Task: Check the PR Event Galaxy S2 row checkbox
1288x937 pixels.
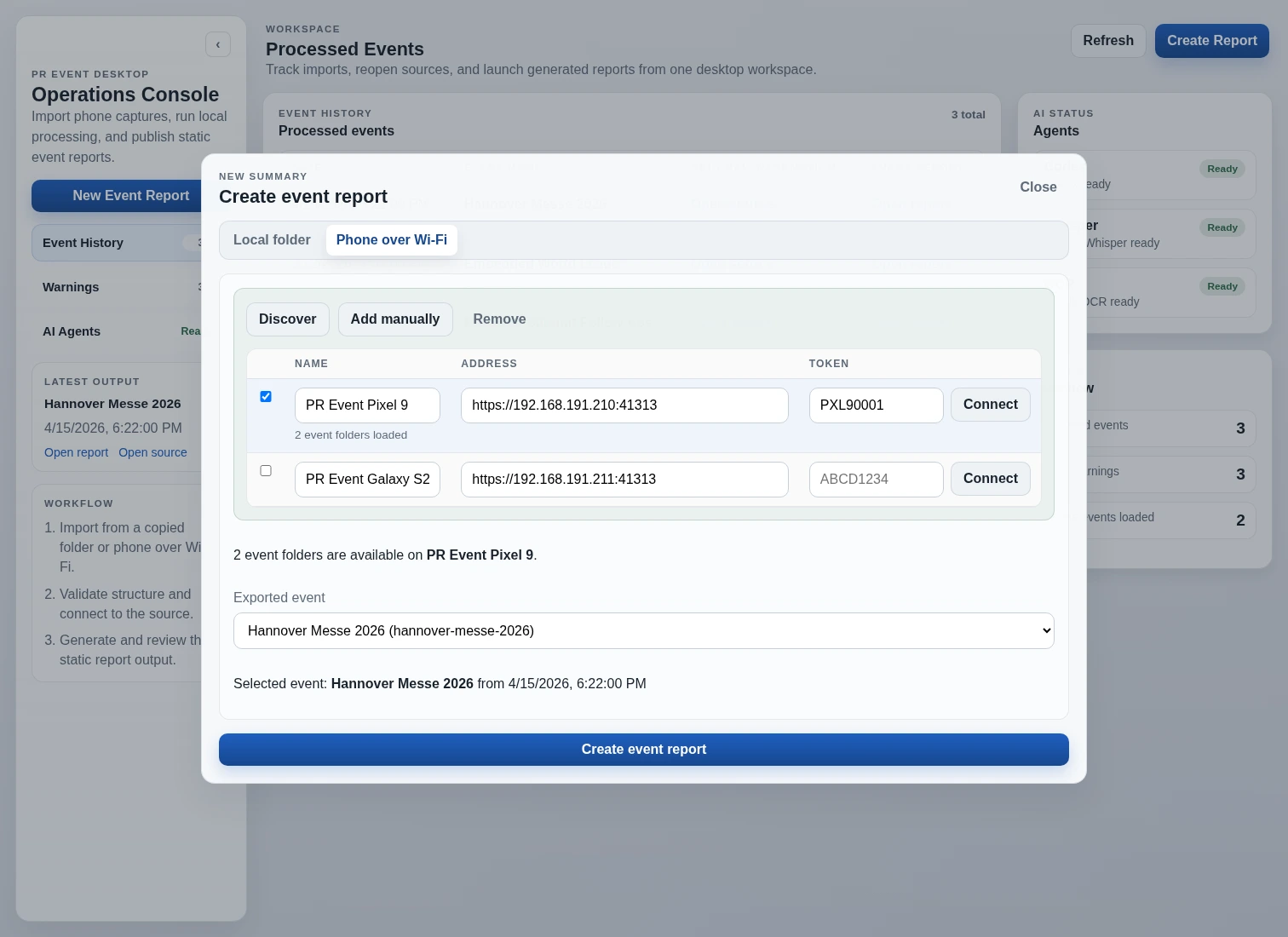Action: pos(266,471)
